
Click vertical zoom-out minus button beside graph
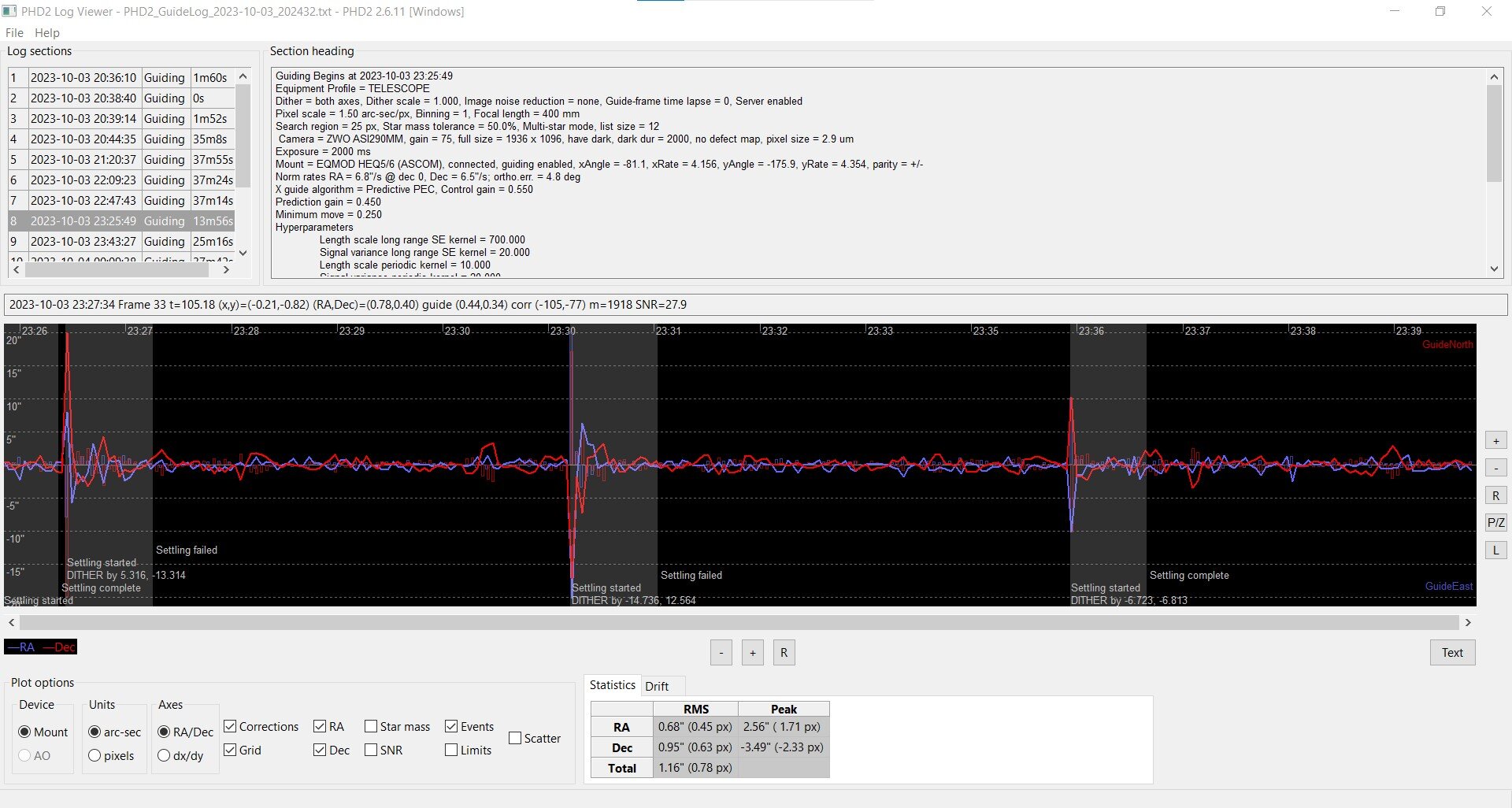pos(1495,469)
